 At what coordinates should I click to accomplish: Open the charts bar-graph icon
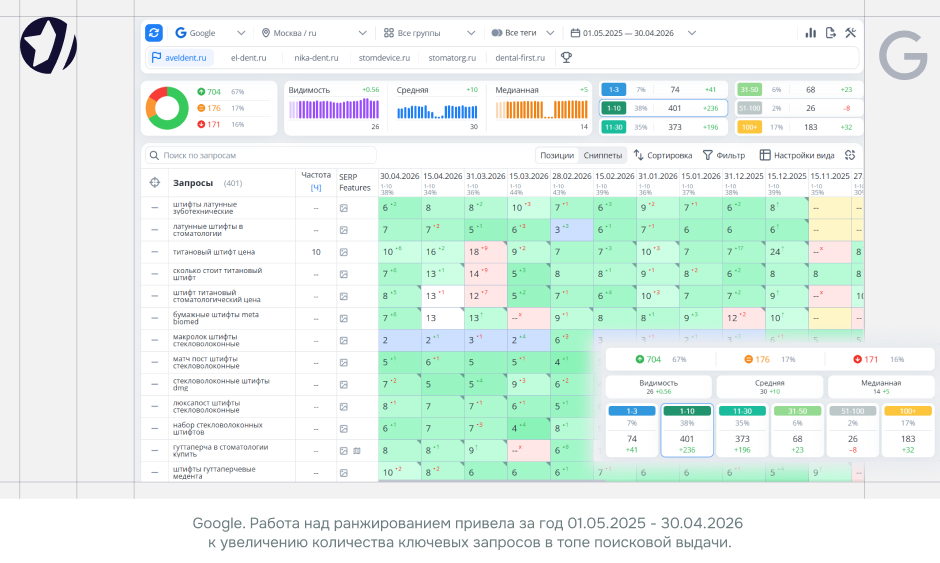(x=811, y=33)
